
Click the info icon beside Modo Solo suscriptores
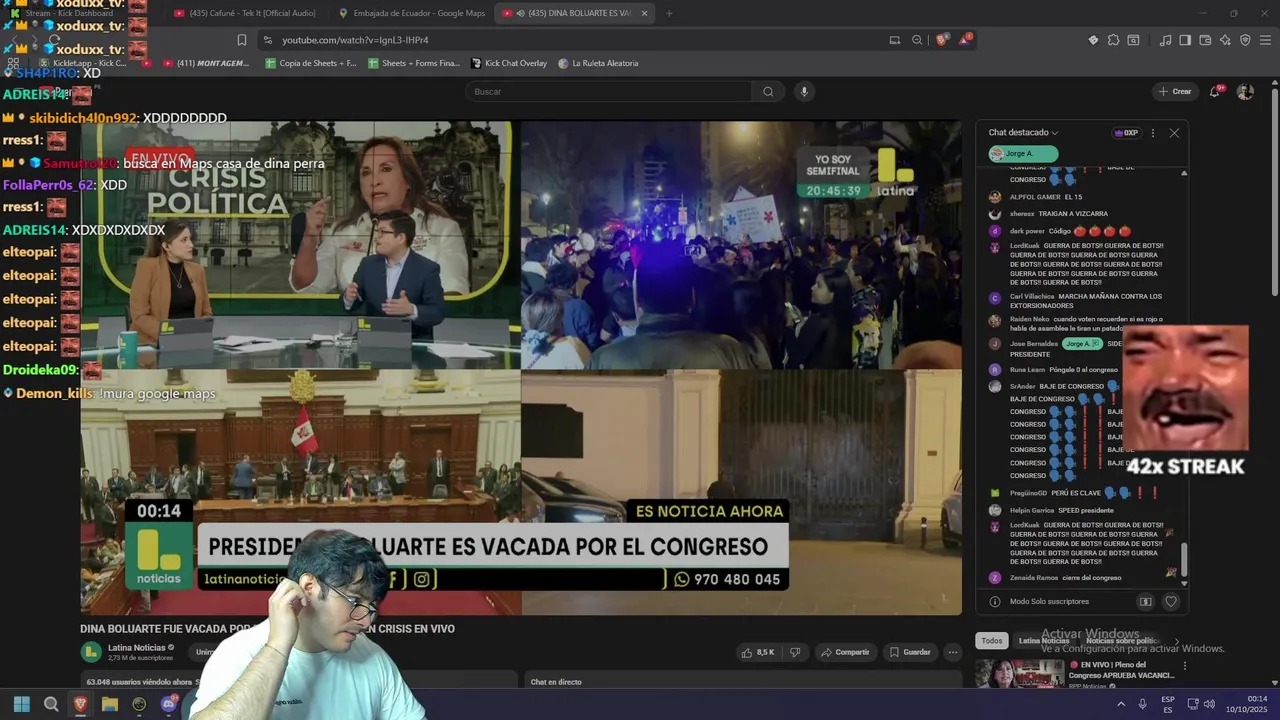(995, 601)
